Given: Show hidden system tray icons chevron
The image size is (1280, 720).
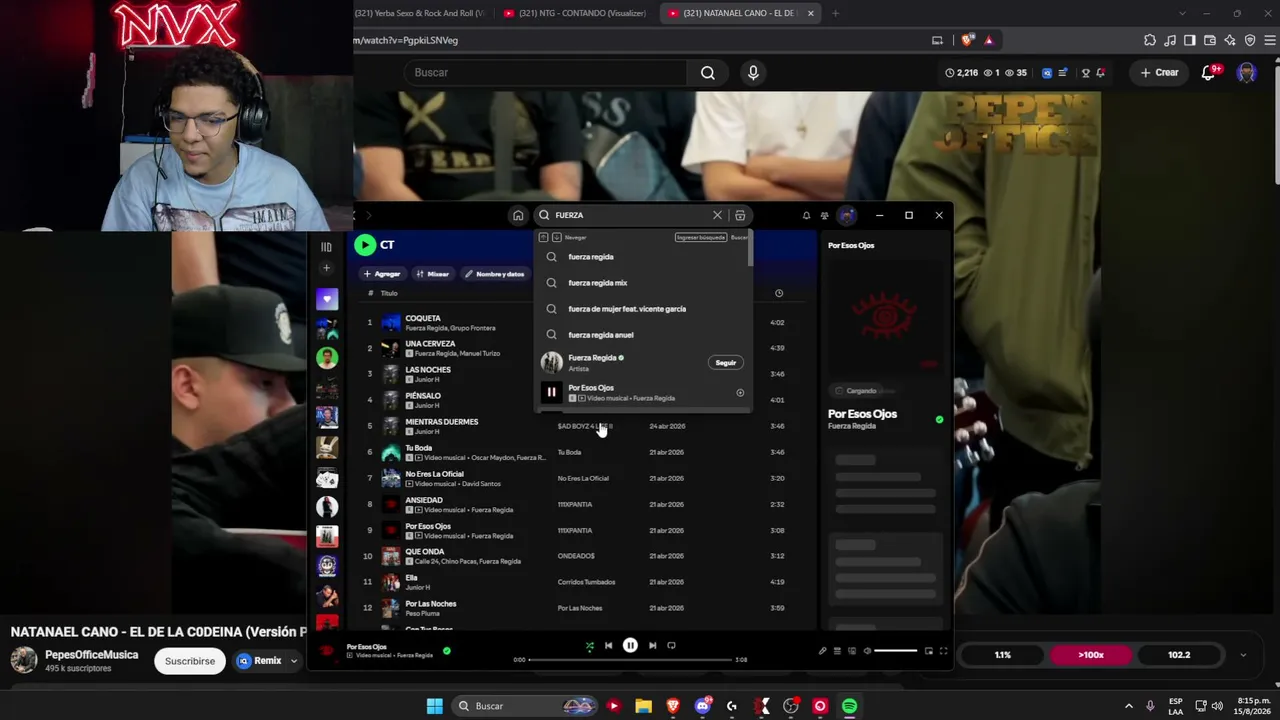Looking at the screenshot, I should pos(1129,706).
